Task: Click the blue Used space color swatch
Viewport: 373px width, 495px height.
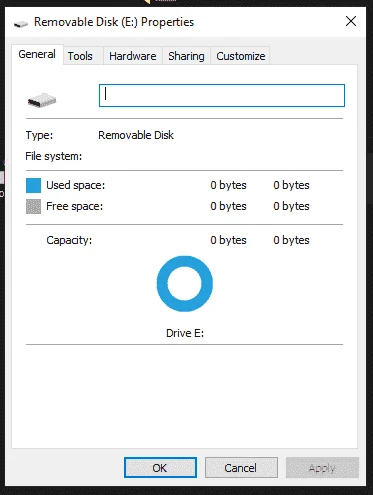Action: click(x=33, y=185)
